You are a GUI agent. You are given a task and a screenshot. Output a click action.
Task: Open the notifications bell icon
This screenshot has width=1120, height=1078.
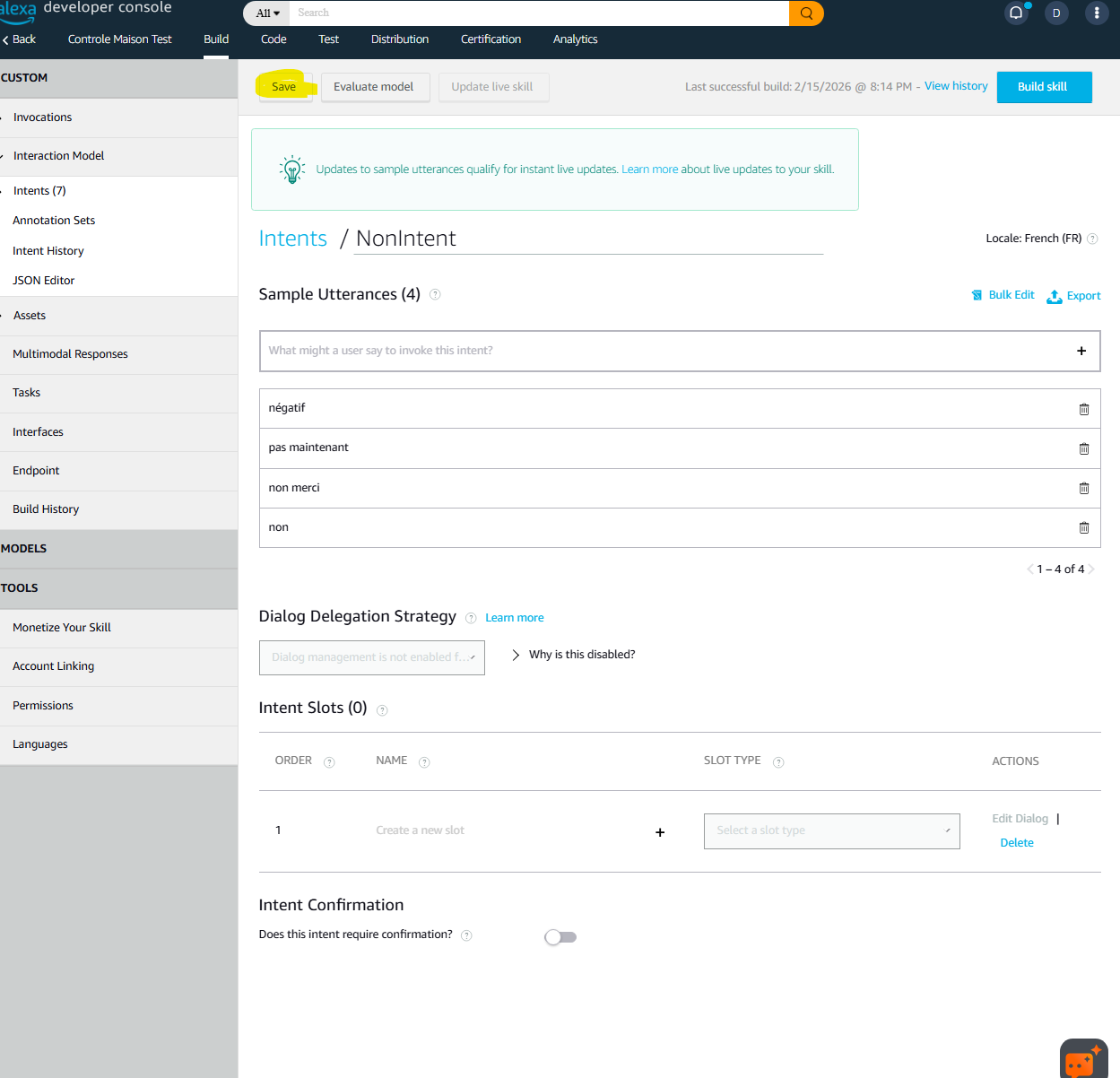click(1016, 13)
